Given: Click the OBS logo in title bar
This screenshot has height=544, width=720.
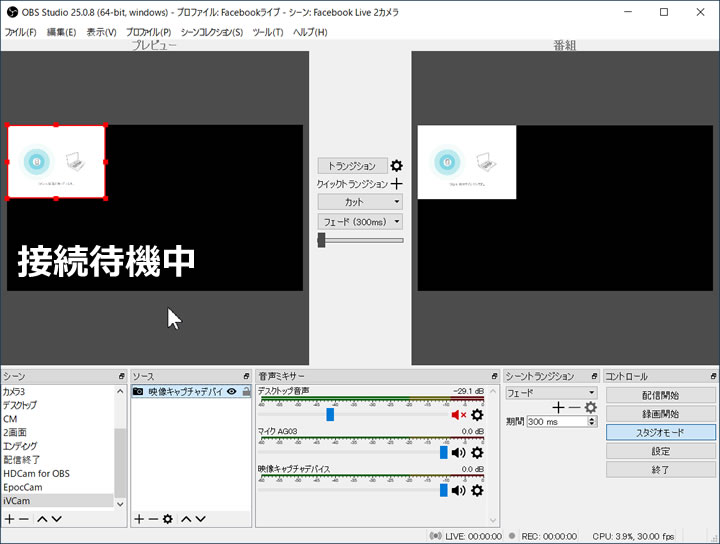Looking at the screenshot, I should click(x=12, y=12).
